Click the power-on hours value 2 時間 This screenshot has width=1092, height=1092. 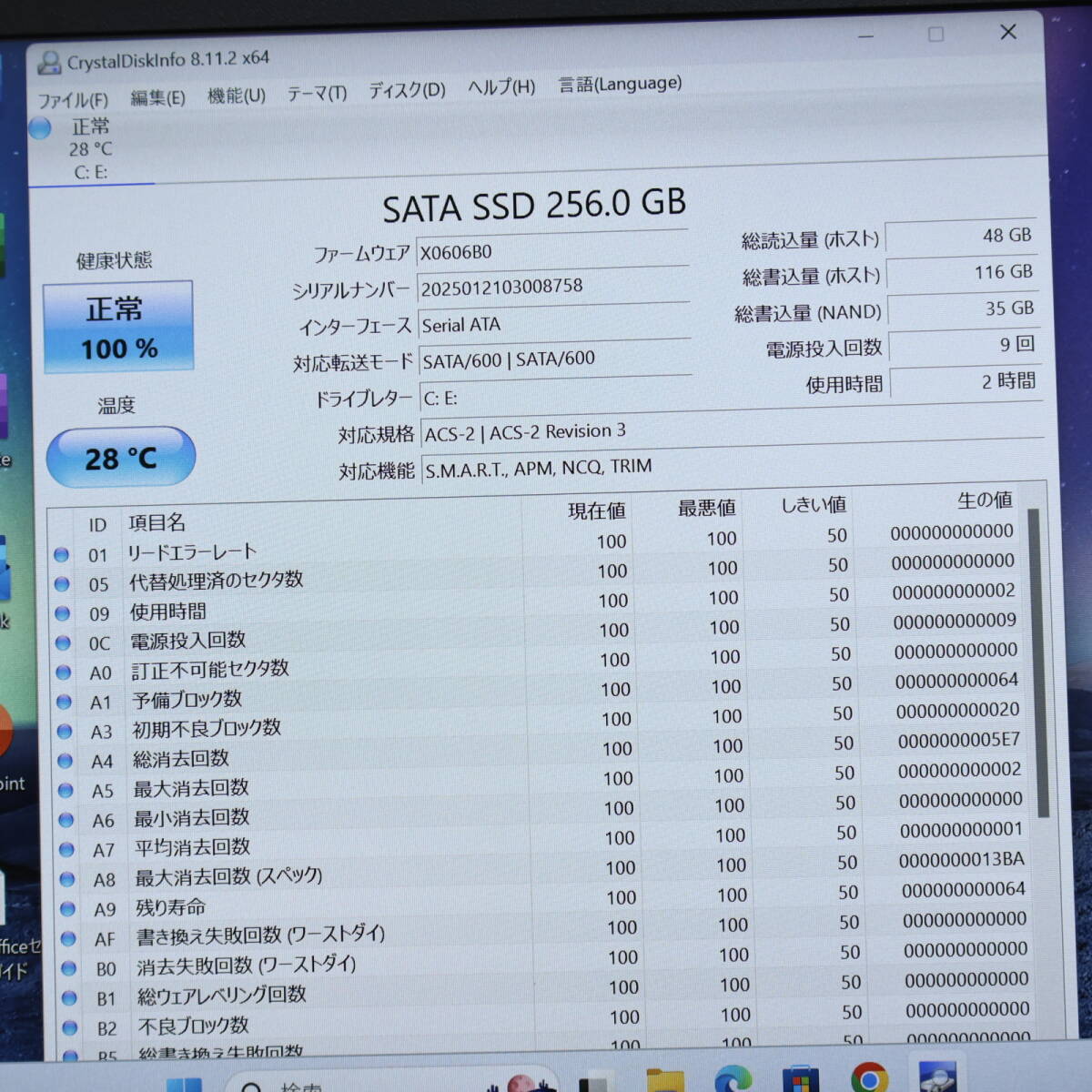(965, 381)
